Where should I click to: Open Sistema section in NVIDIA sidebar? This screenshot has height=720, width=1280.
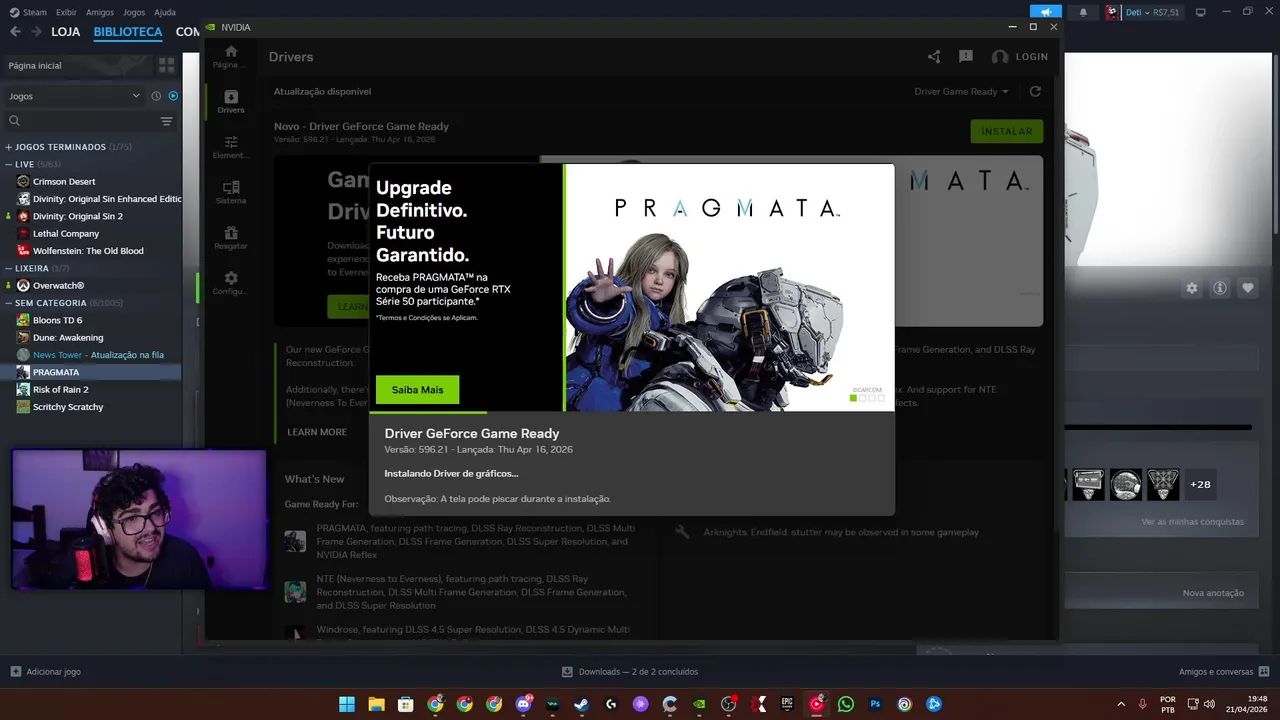pyautogui.click(x=231, y=192)
